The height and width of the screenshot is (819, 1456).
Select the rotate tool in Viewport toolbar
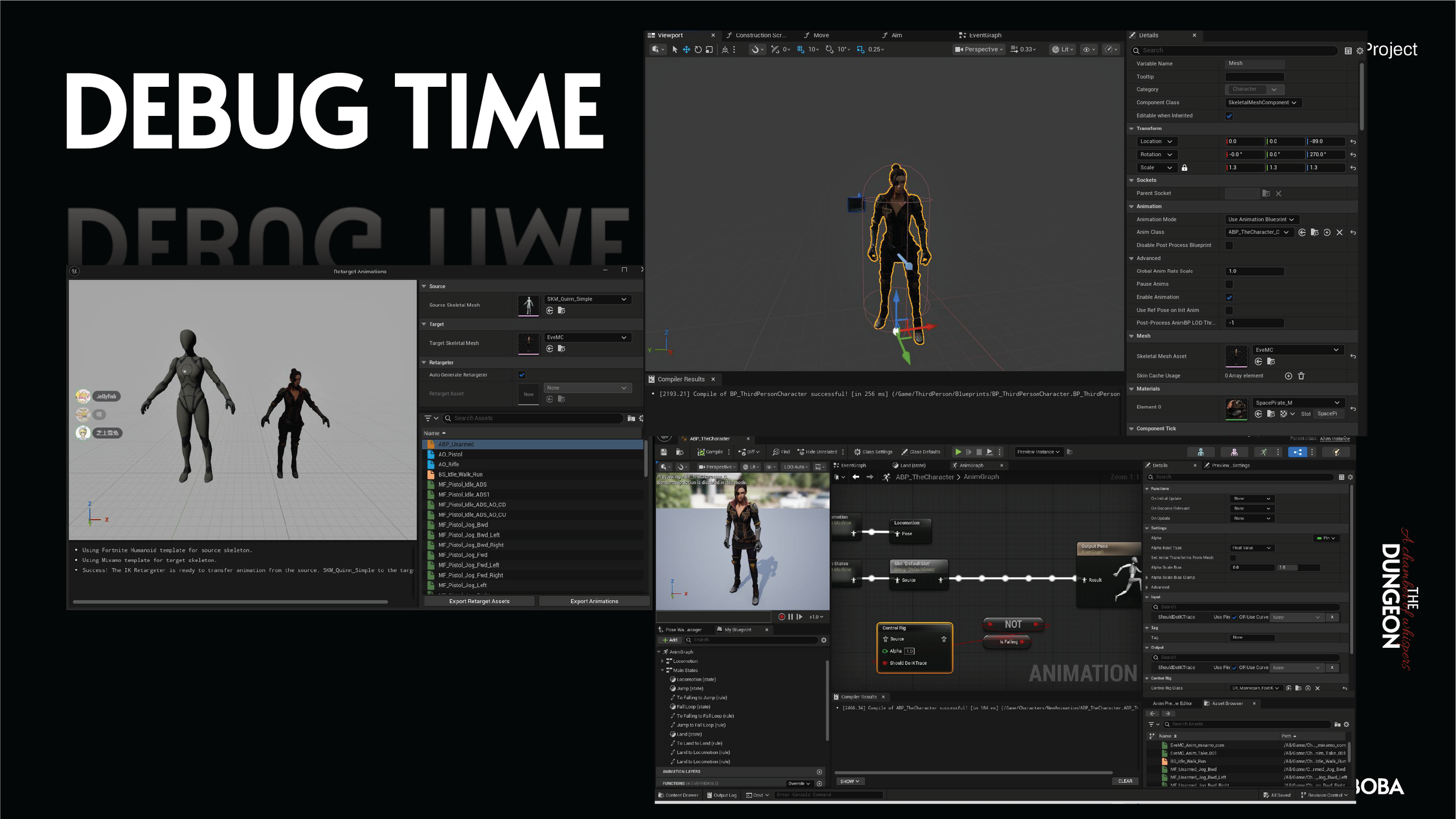(698, 50)
